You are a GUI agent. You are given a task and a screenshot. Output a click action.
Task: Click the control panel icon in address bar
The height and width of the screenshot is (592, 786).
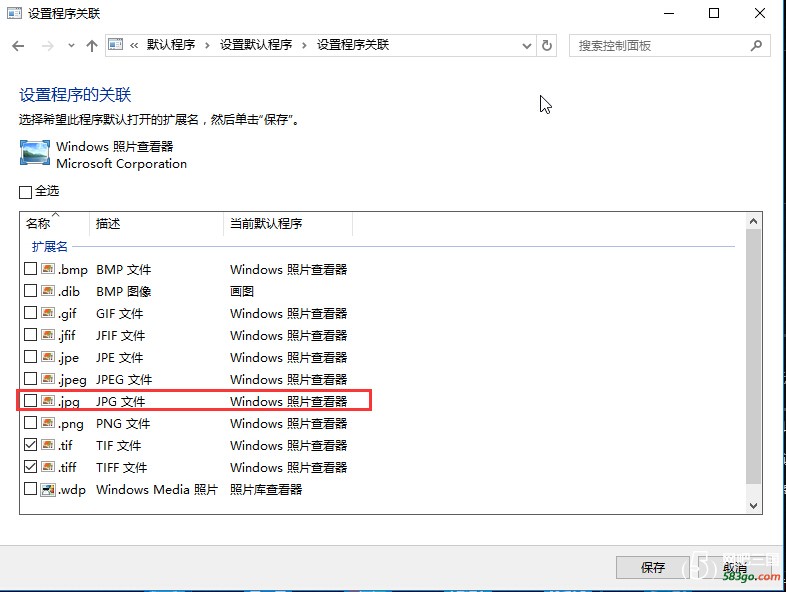tap(116, 45)
